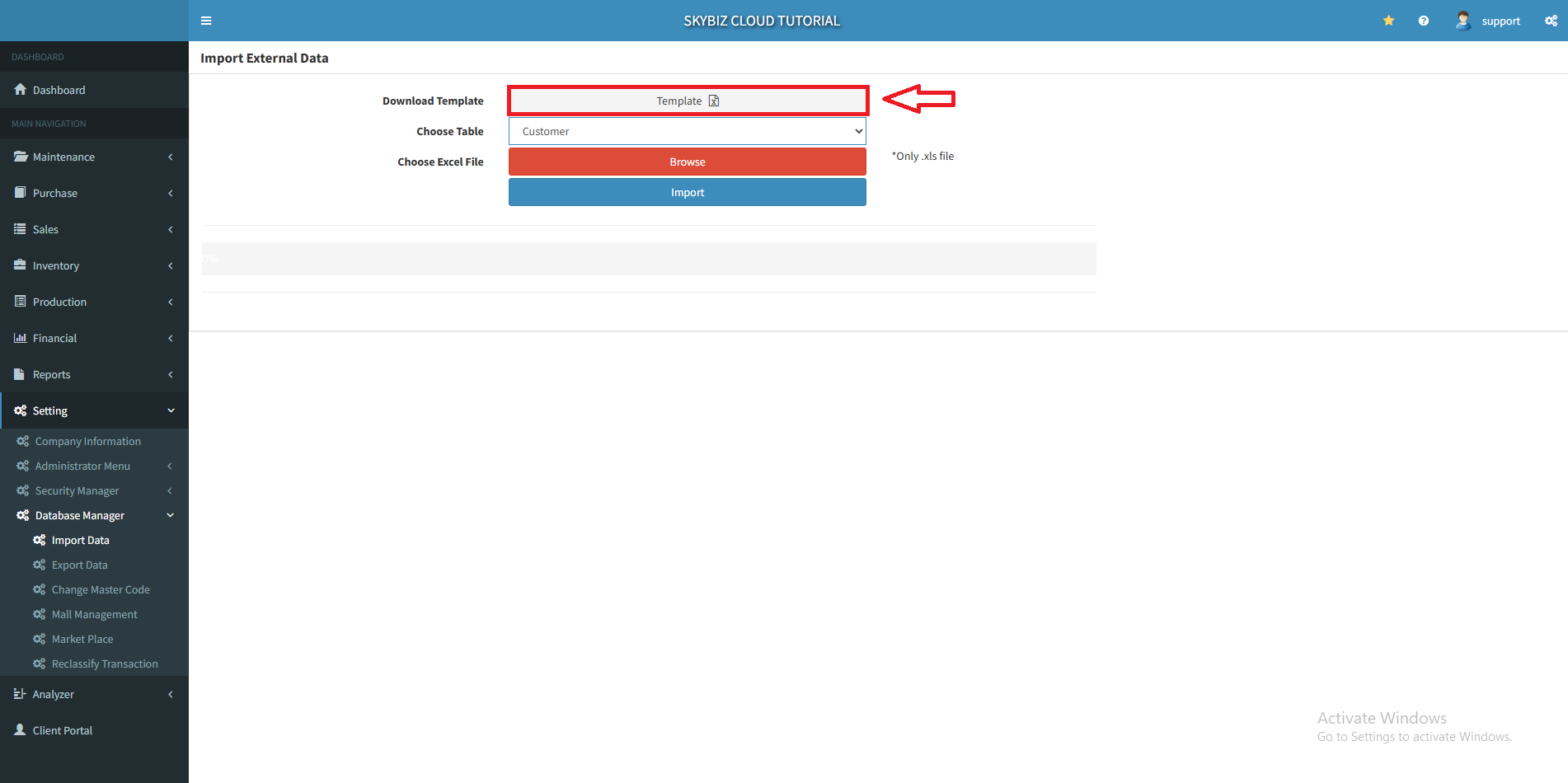The height and width of the screenshot is (783, 1568).
Task: Click the red Browse button
Action: (x=687, y=162)
